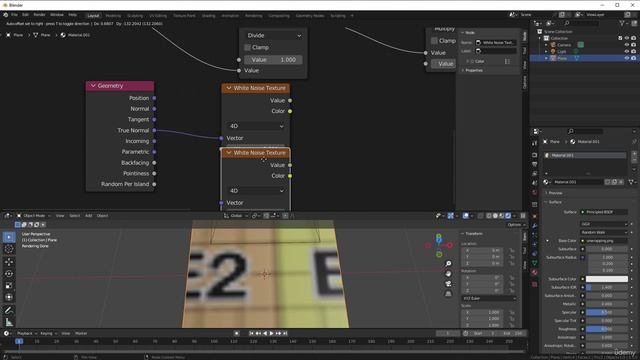Expand the Properties section in node sidebar
The height and width of the screenshot is (360, 640).
coord(473,70)
